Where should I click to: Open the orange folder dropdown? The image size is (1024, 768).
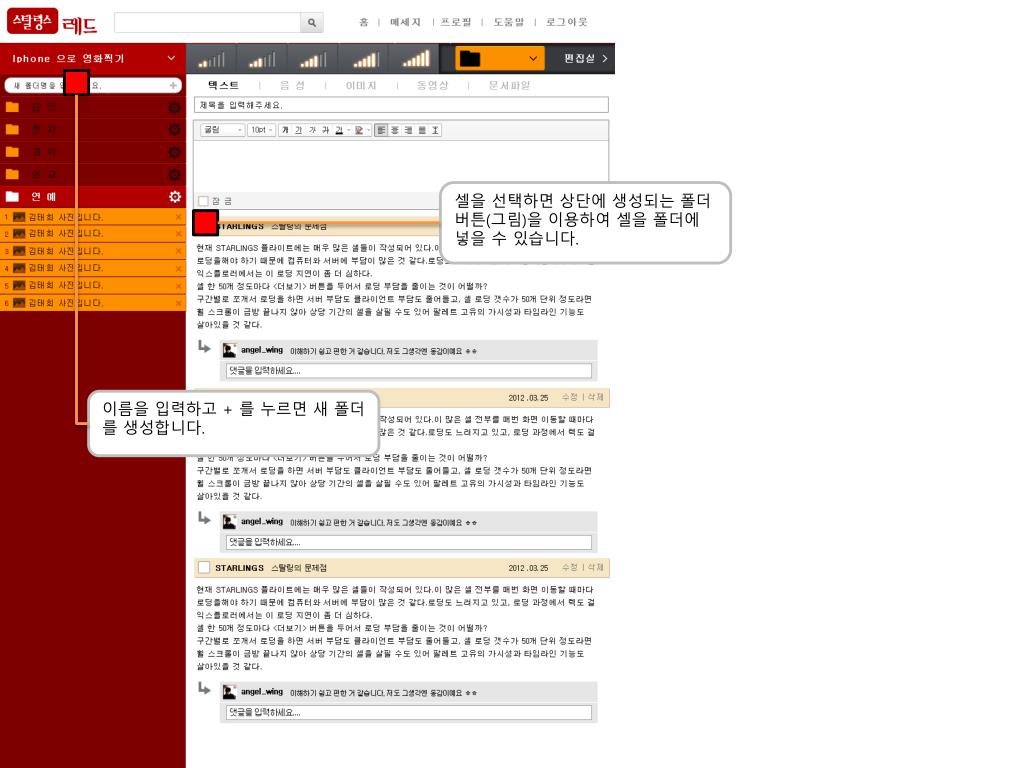499,59
